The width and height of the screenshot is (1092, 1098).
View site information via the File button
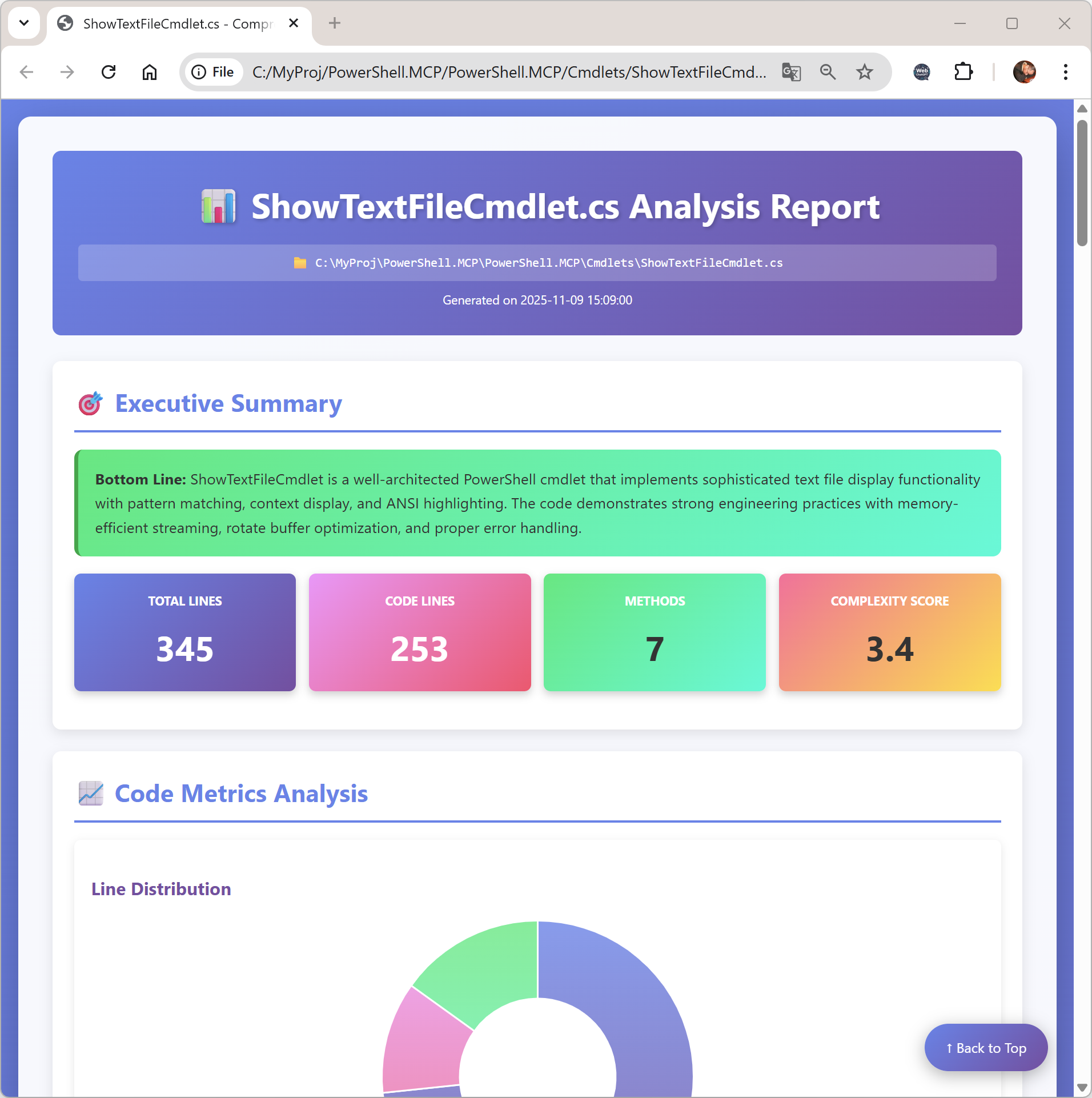pyautogui.click(x=213, y=72)
